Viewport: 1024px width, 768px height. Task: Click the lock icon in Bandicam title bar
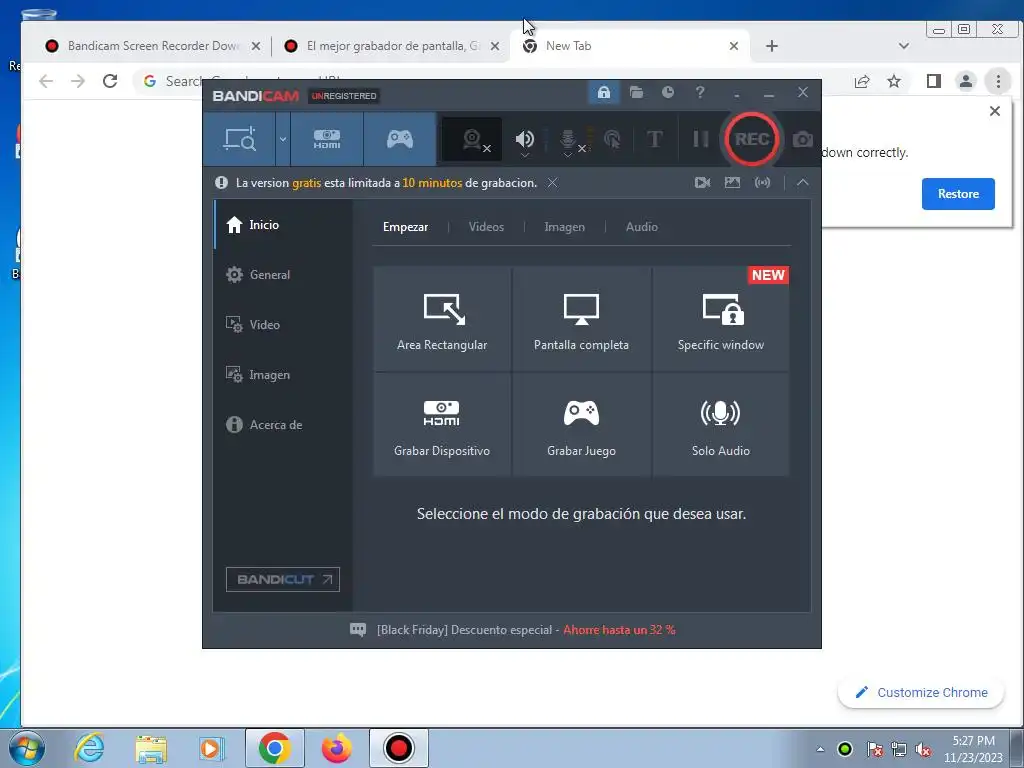[603, 93]
